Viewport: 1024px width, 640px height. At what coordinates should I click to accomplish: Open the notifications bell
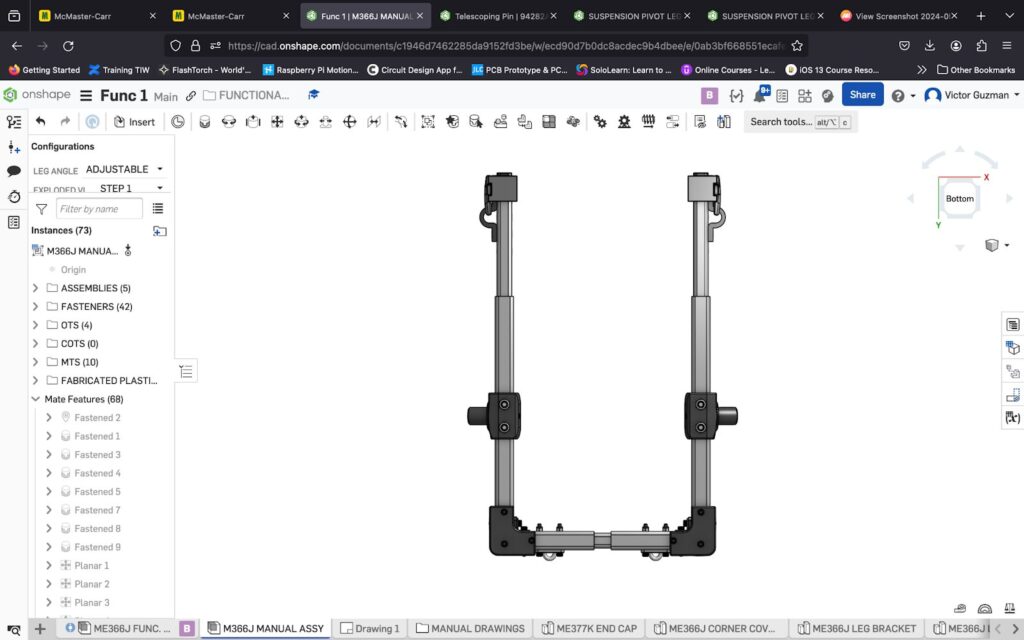point(759,95)
